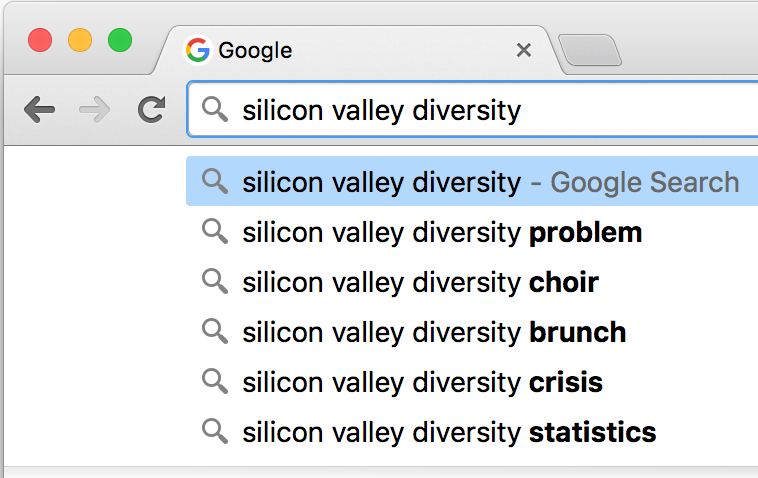Pick the 'silicon valley diversity choir' suggestion
Image resolution: width=758 pixels, height=478 pixels.
pos(472,282)
